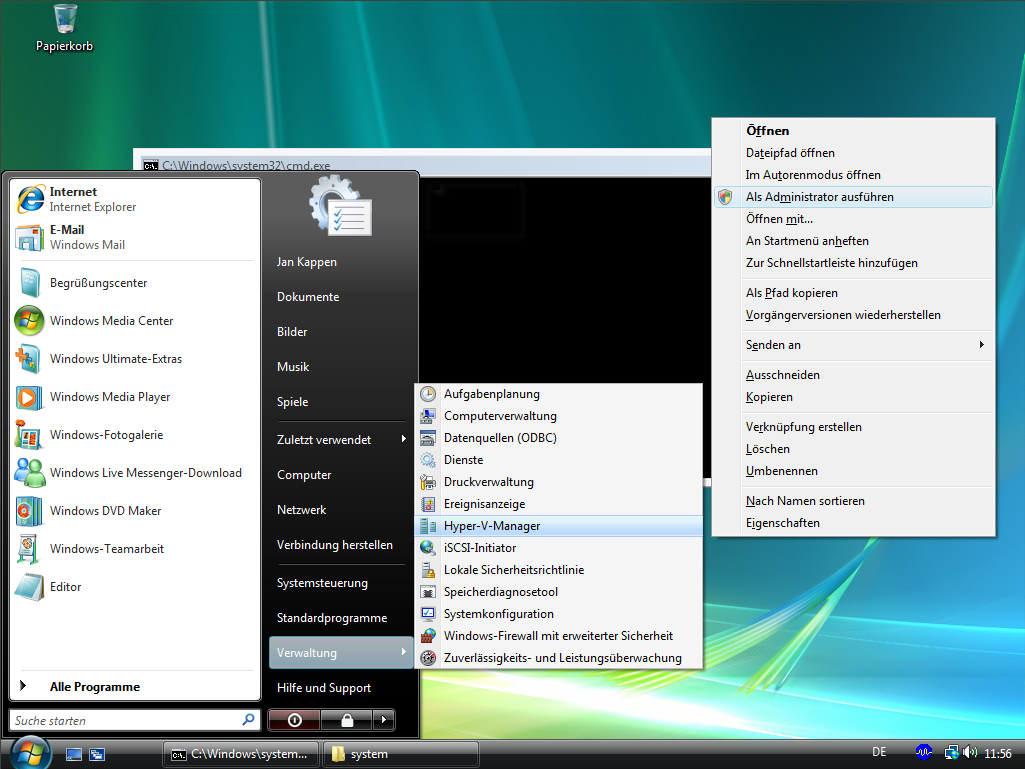Select Löschen in the context menu
The width and height of the screenshot is (1025, 769).
(854, 449)
